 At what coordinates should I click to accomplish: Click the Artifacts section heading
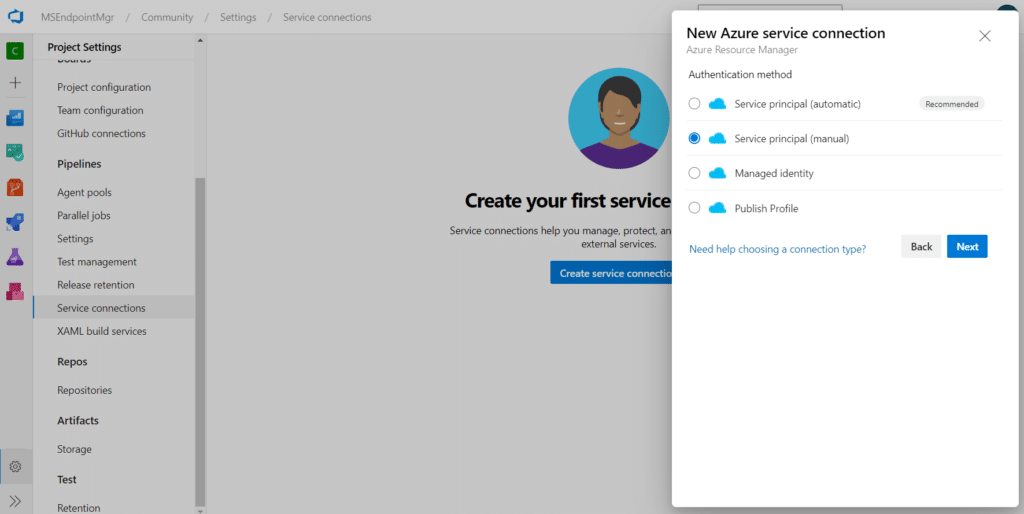(x=78, y=421)
